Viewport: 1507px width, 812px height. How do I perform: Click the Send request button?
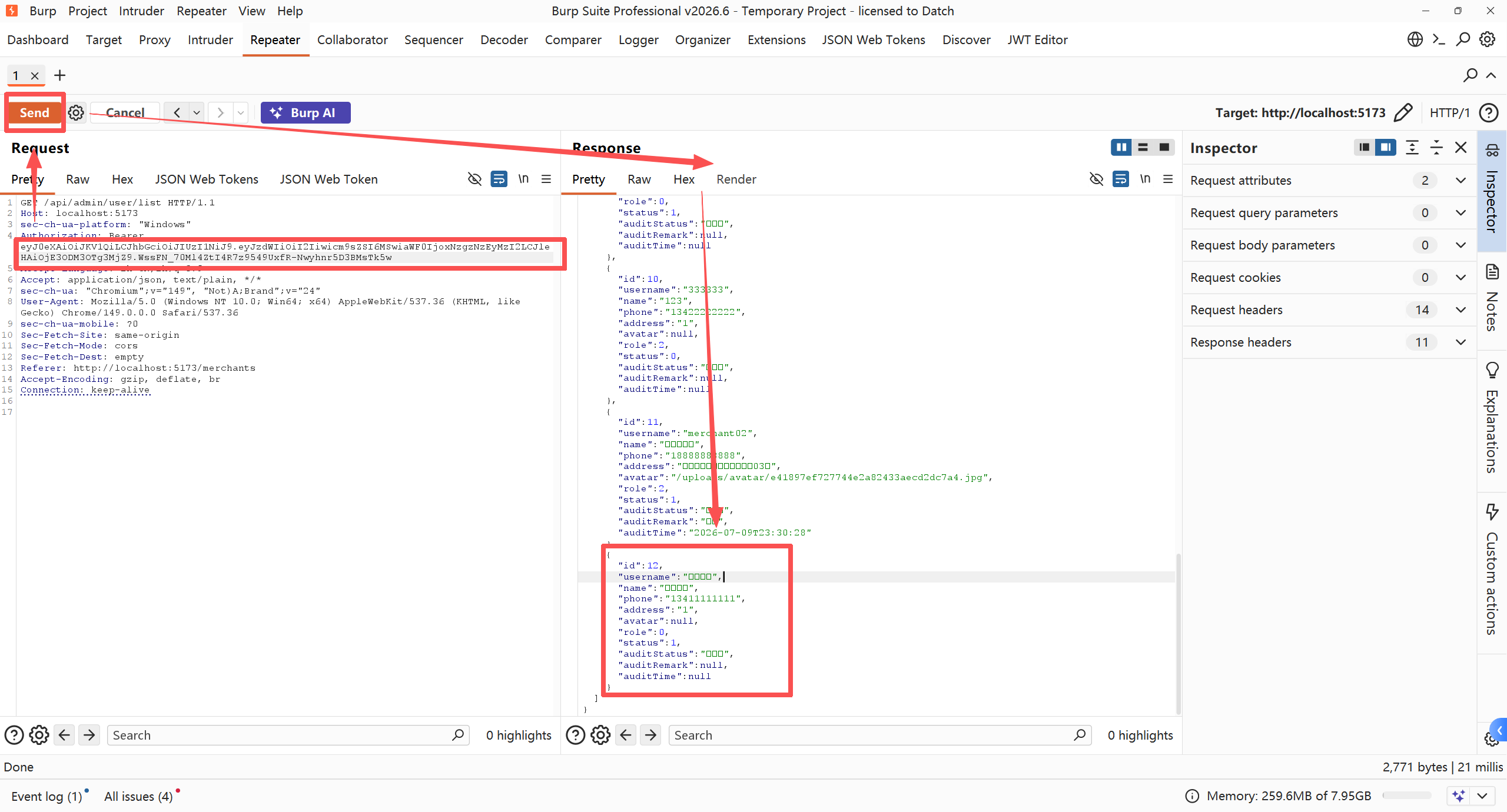pos(35,112)
